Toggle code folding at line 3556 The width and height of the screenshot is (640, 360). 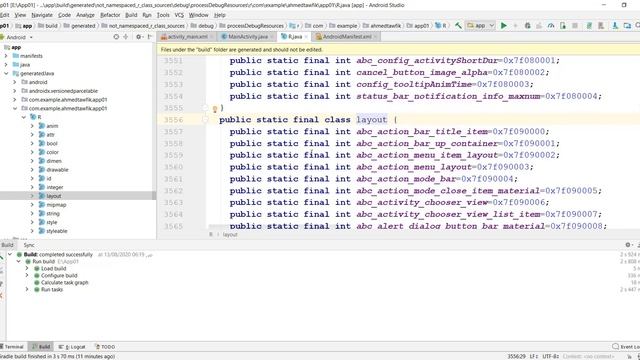click(205, 120)
